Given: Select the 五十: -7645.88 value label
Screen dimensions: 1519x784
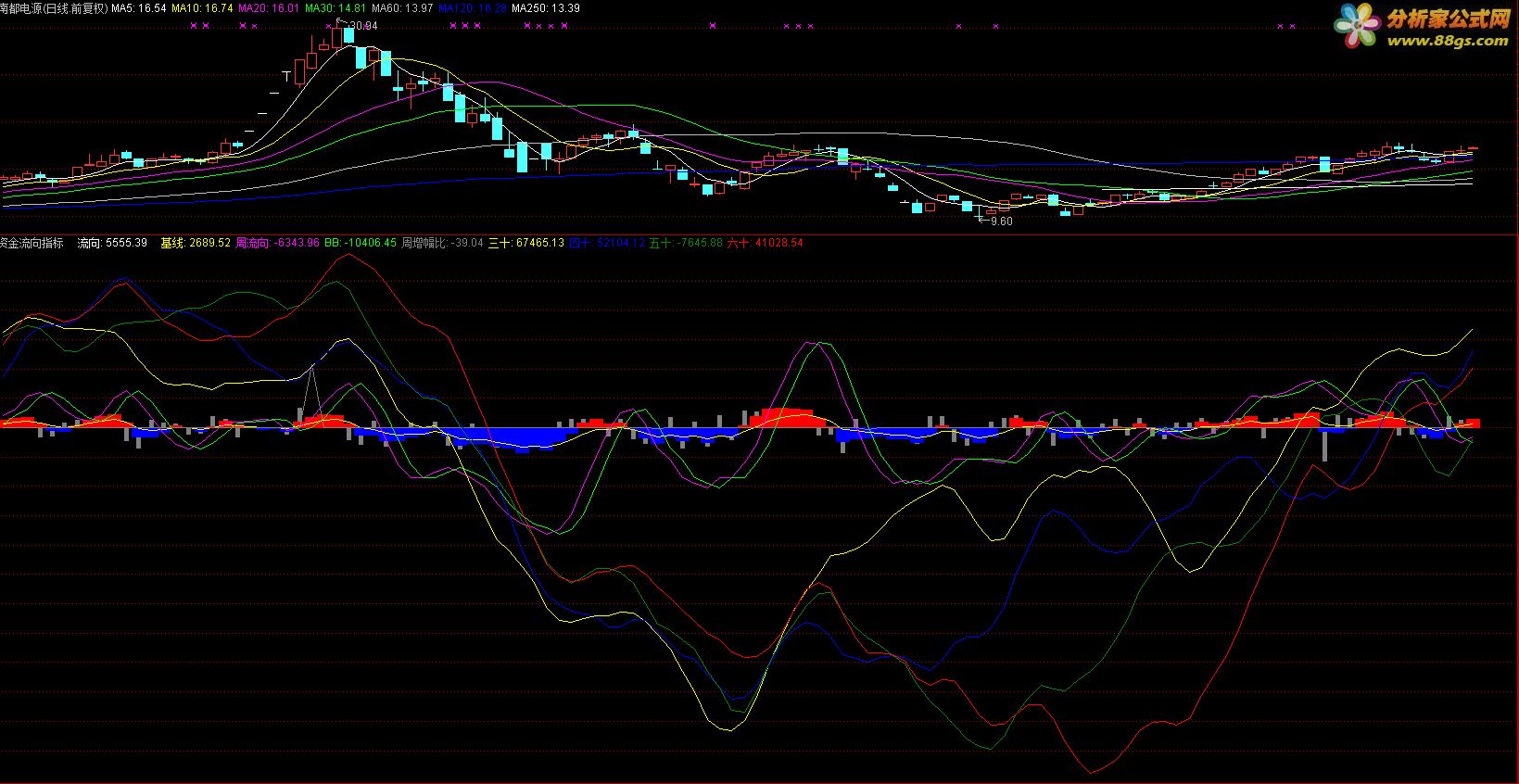Looking at the screenshot, I should pos(686,243).
